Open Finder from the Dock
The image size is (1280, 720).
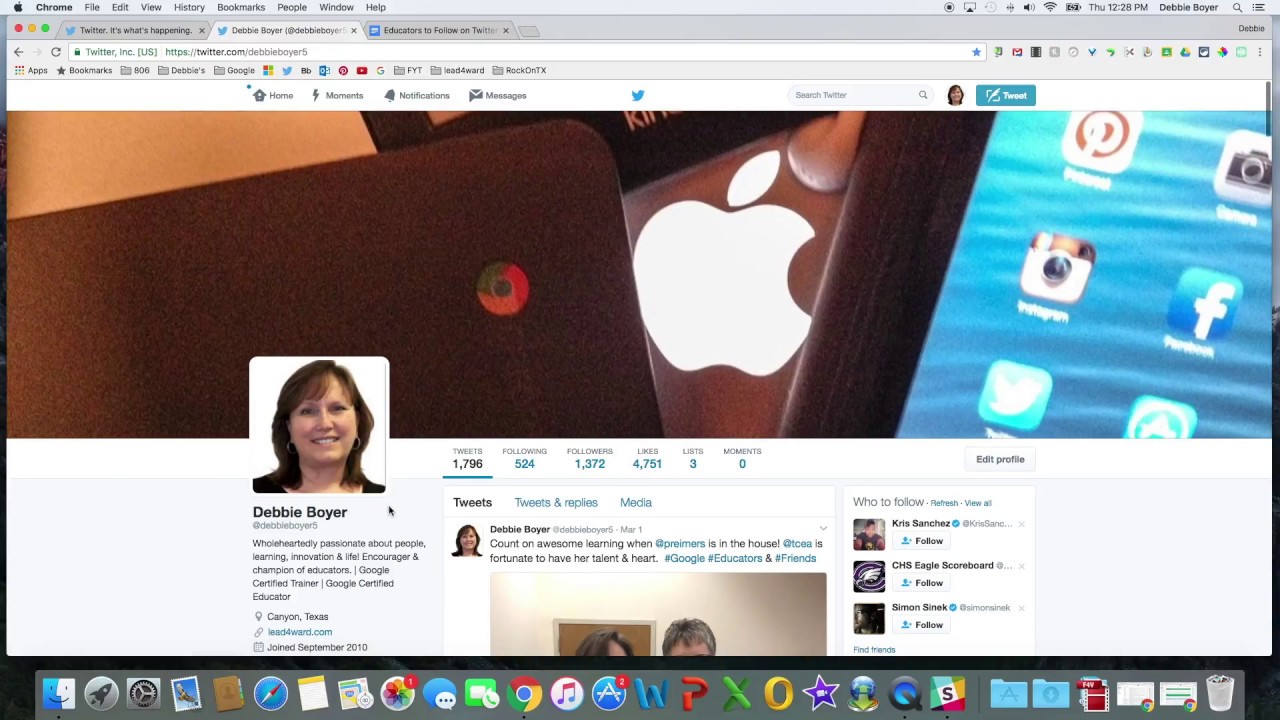click(59, 693)
